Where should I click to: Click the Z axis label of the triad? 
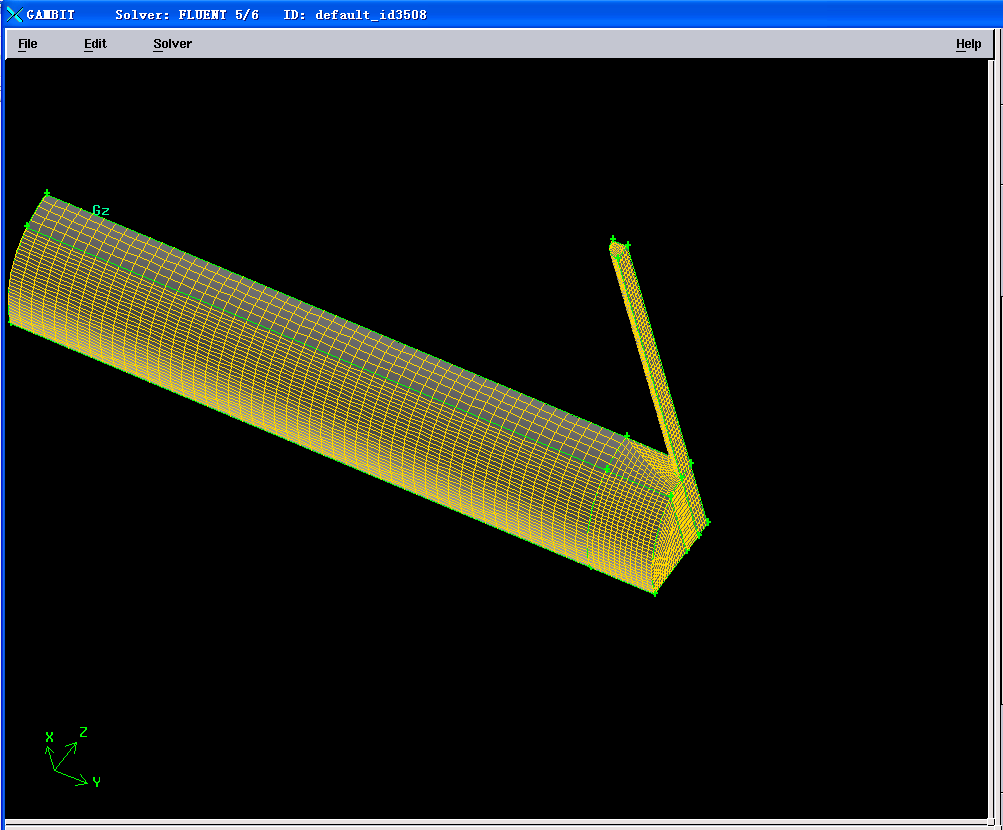[84, 732]
